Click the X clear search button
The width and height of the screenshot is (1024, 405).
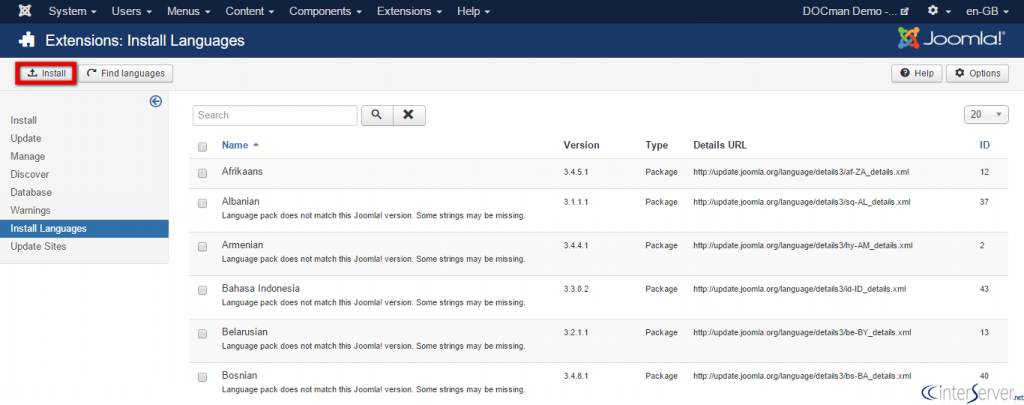click(x=409, y=115)
